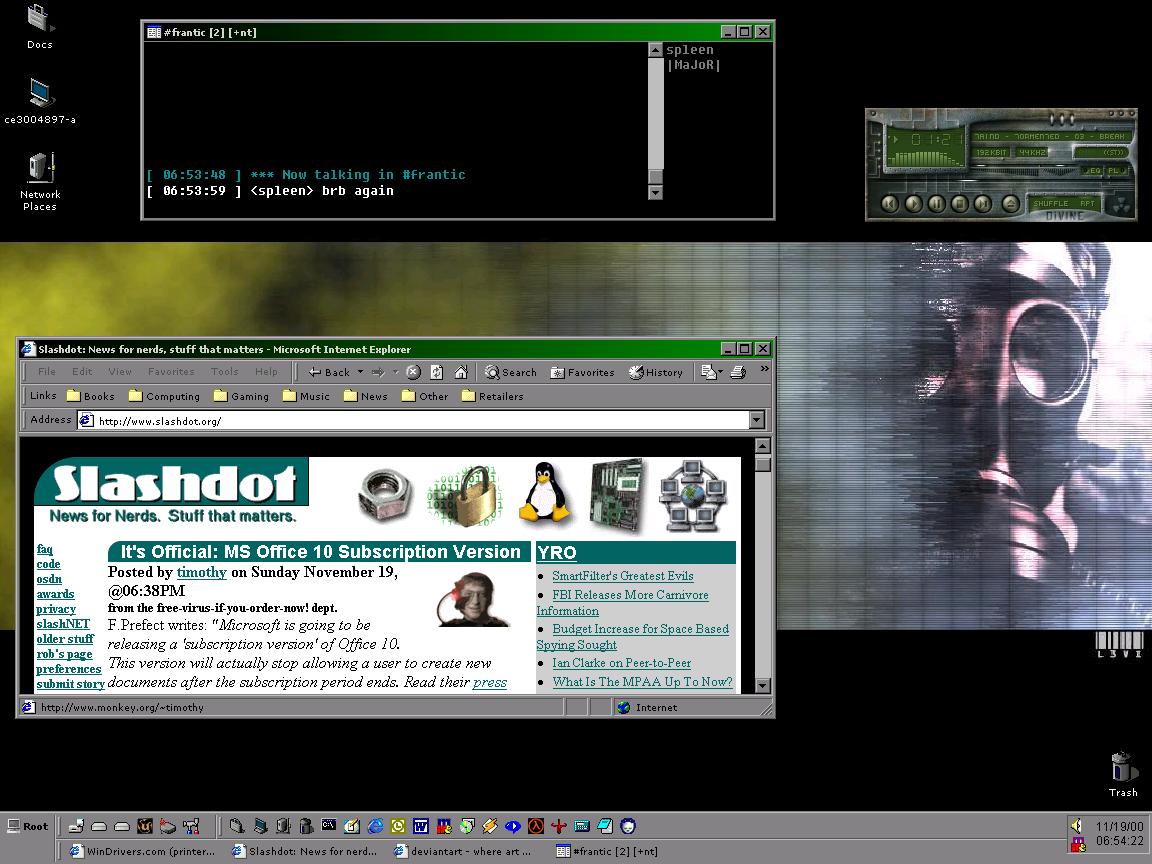Open the Docs desktop icon
This screenshot has width=1152, height=864.
(40, 26)
